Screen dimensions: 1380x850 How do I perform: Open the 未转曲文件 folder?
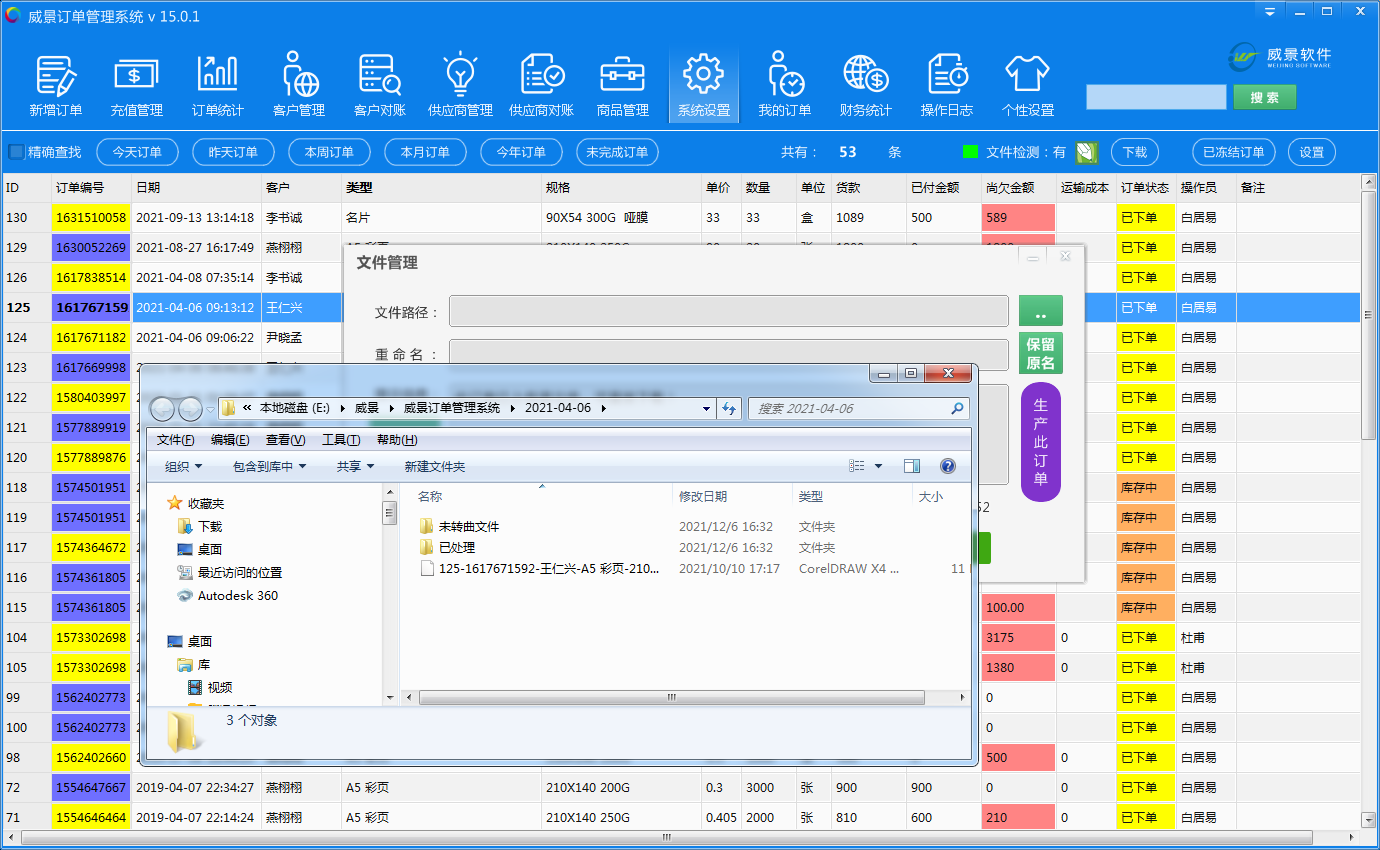click(468, 526)
